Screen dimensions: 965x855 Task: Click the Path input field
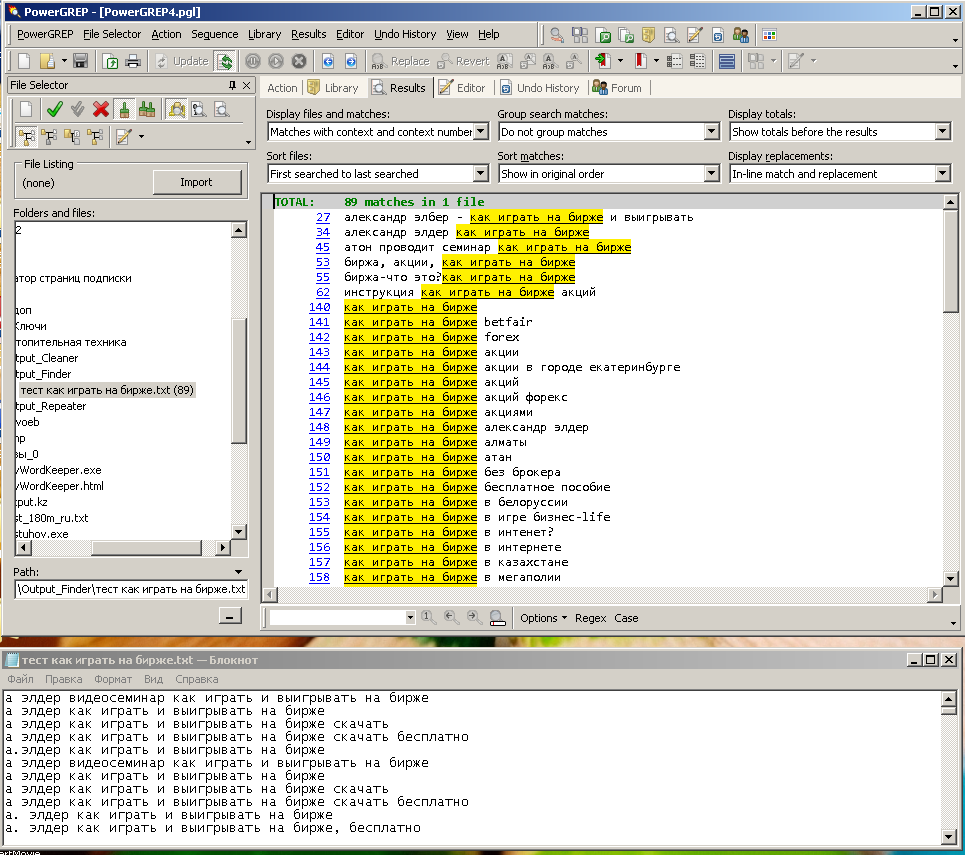(130, 590)
